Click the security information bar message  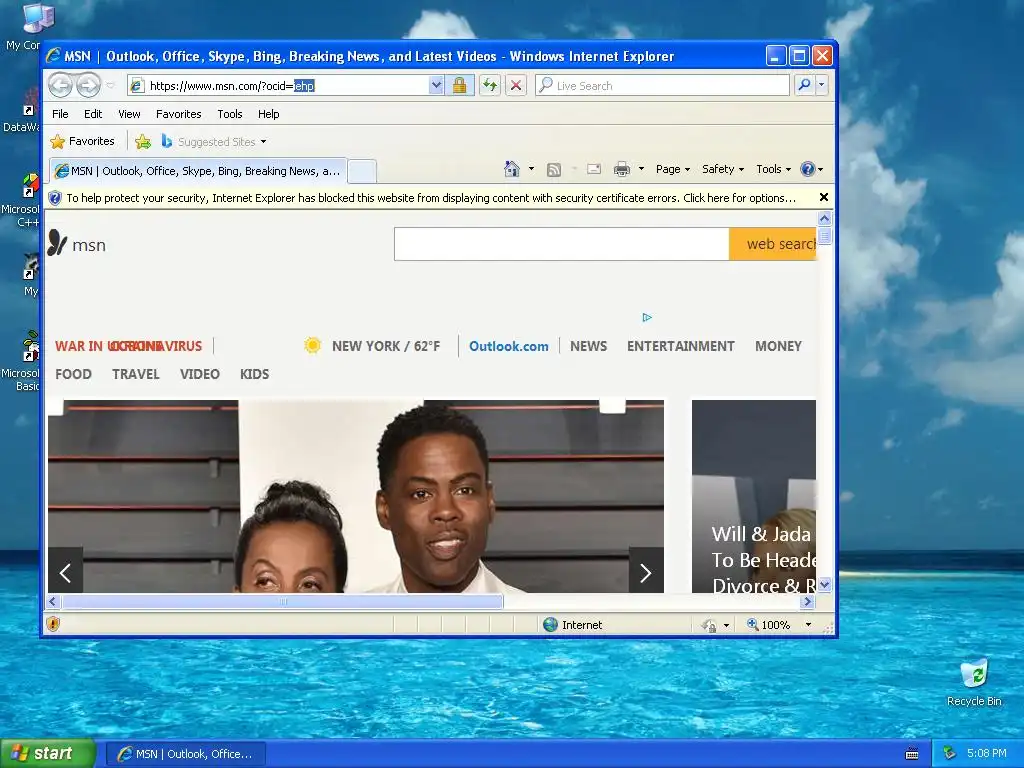click(431, 198)
